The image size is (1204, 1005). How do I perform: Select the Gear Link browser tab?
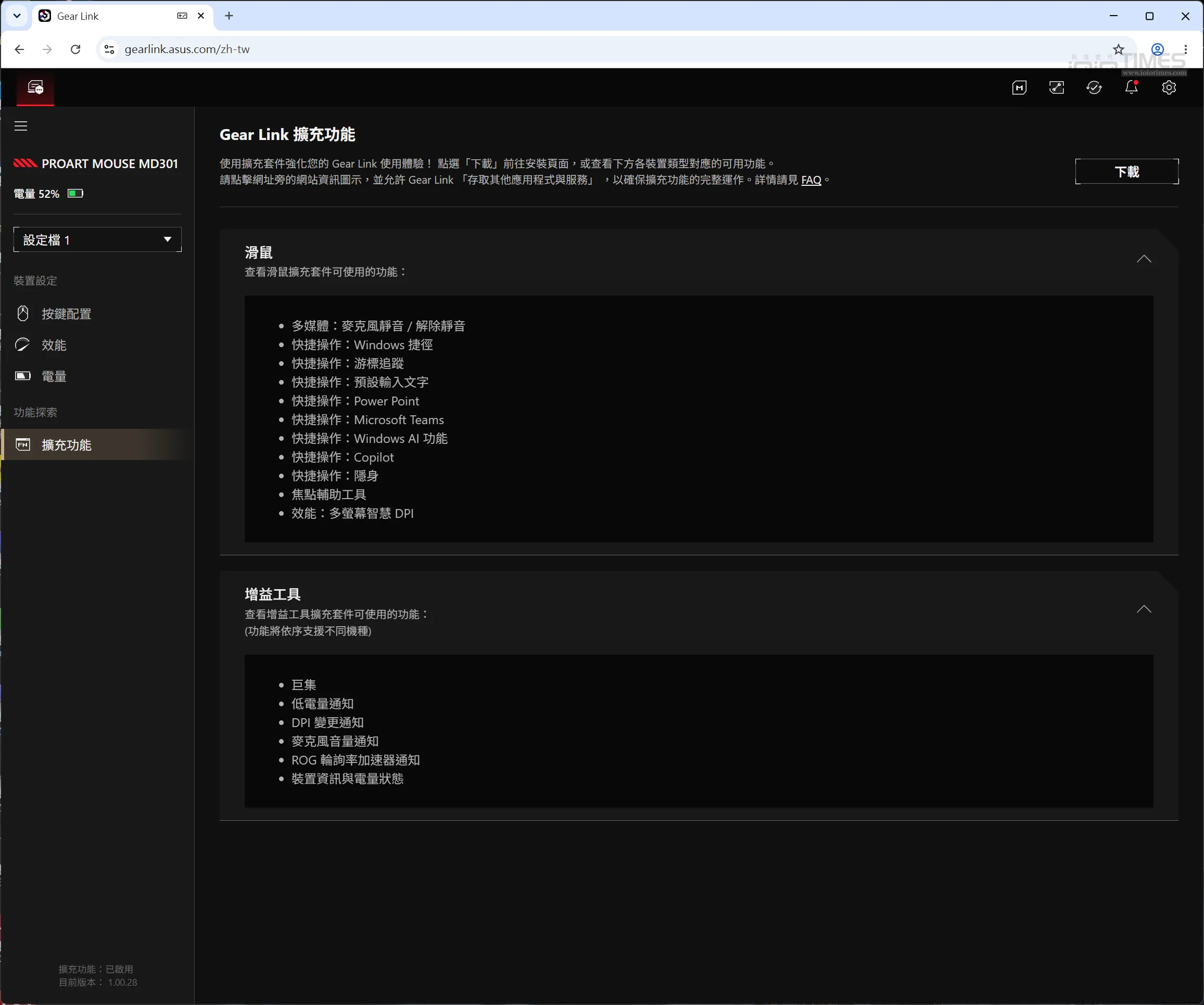tap(124, 16)
